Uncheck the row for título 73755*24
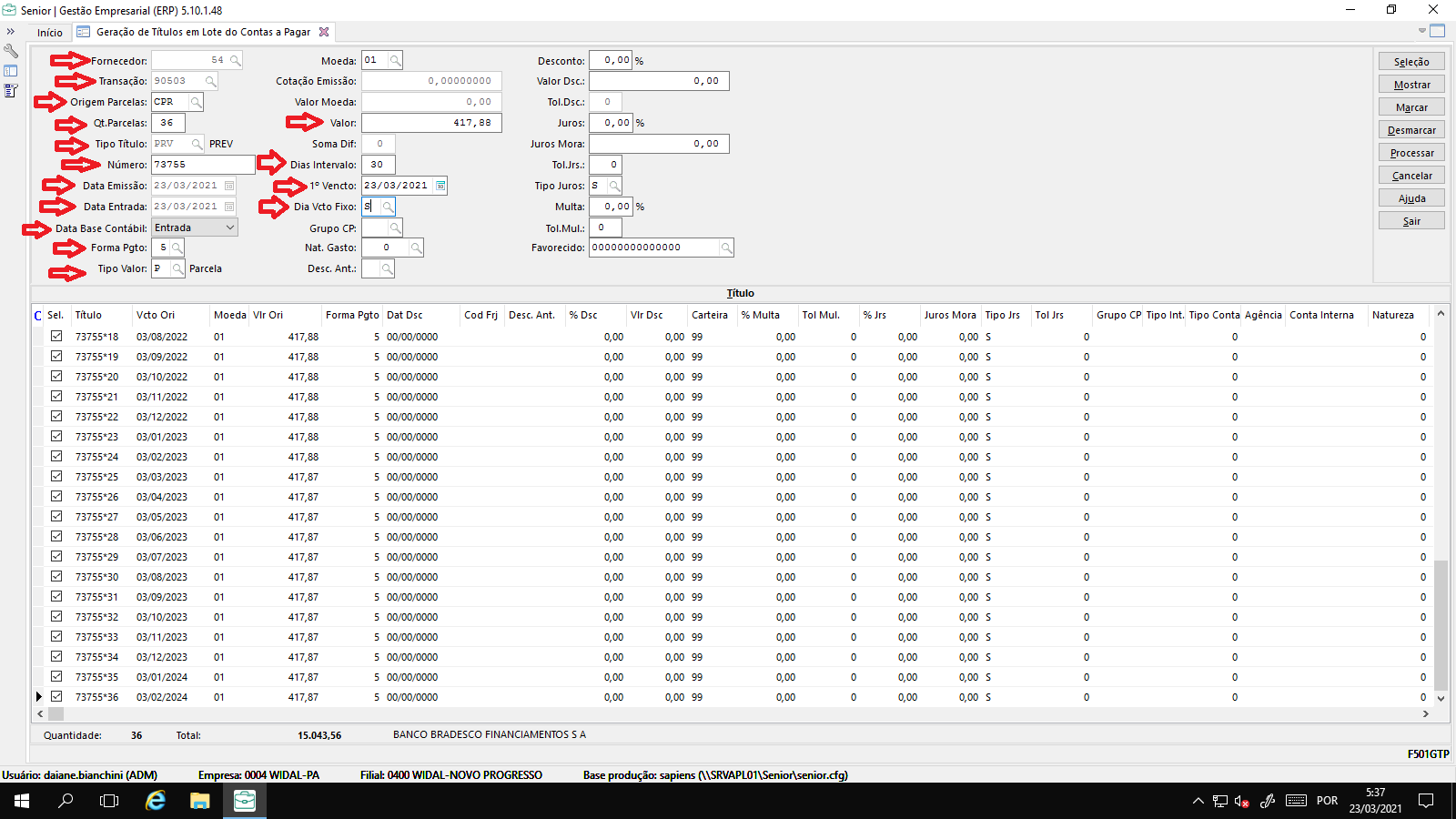 (56, 457)
